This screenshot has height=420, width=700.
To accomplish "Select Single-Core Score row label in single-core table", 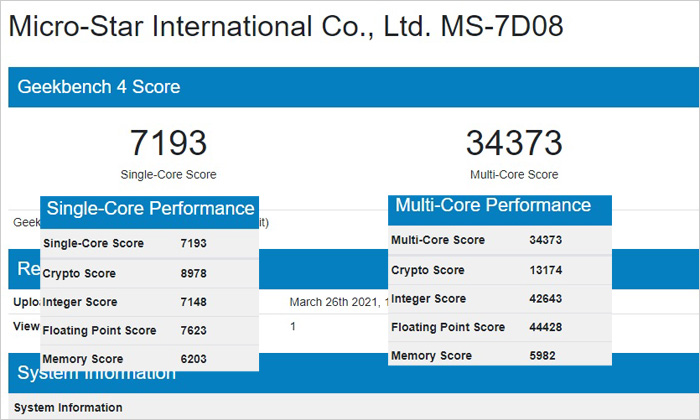I will click(93, 243).
